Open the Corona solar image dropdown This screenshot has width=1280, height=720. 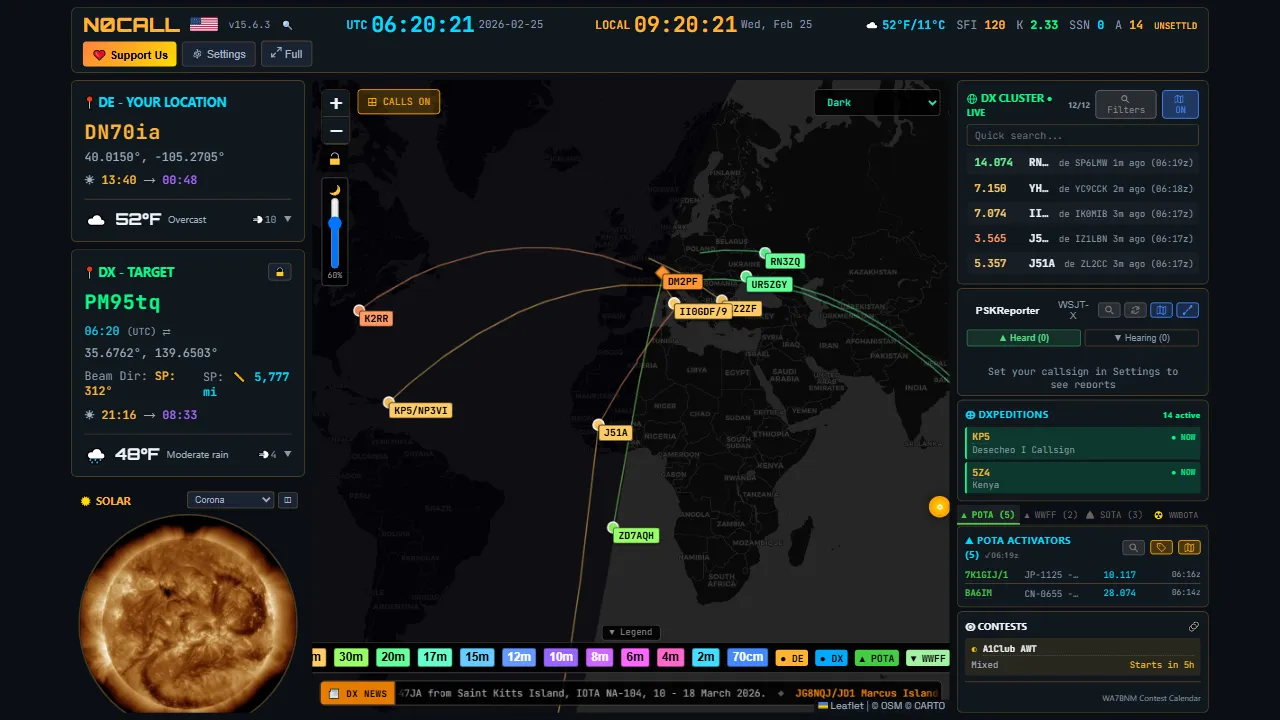tap(230, 500)
